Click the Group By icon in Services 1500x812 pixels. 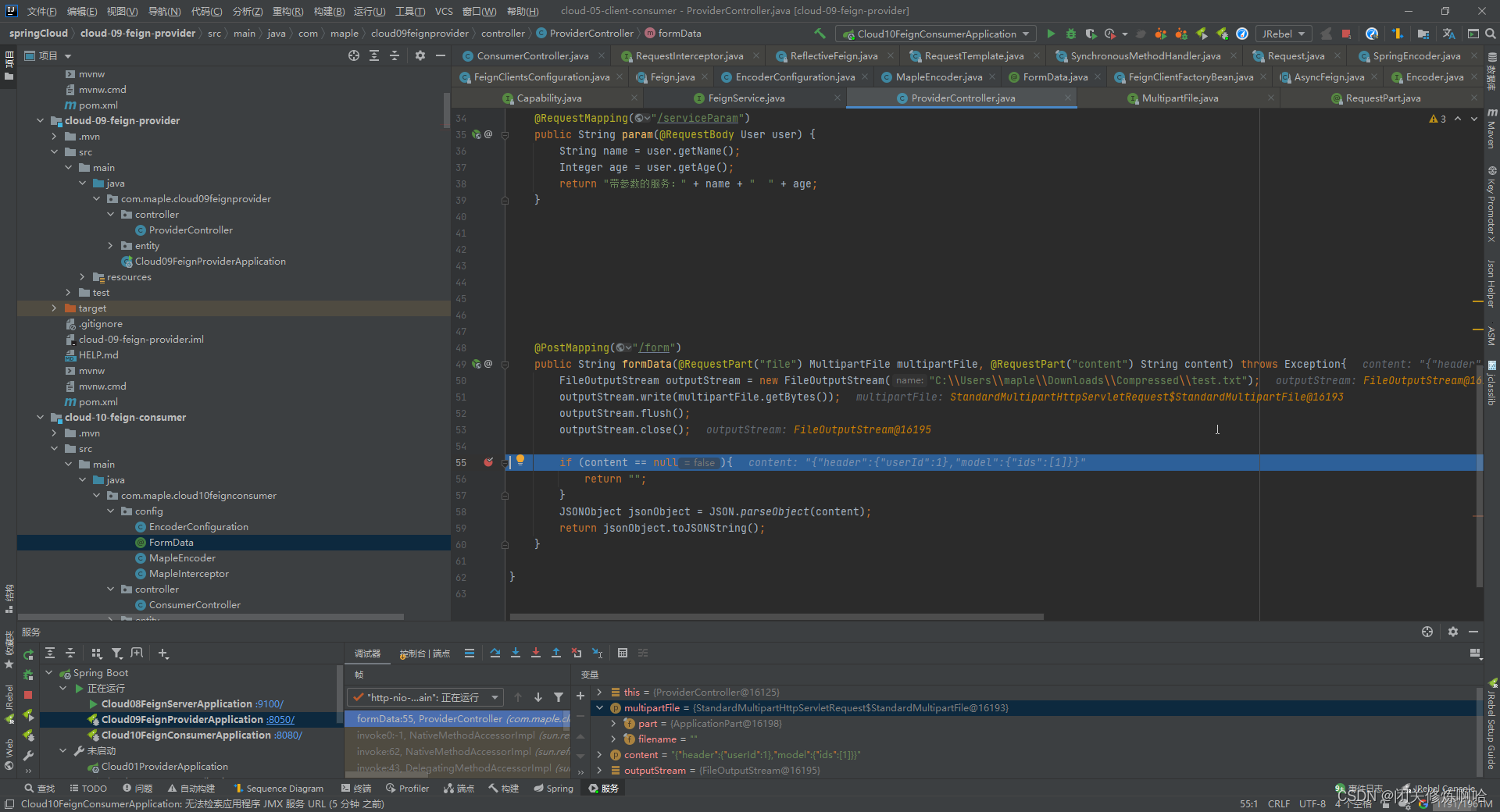96,653
